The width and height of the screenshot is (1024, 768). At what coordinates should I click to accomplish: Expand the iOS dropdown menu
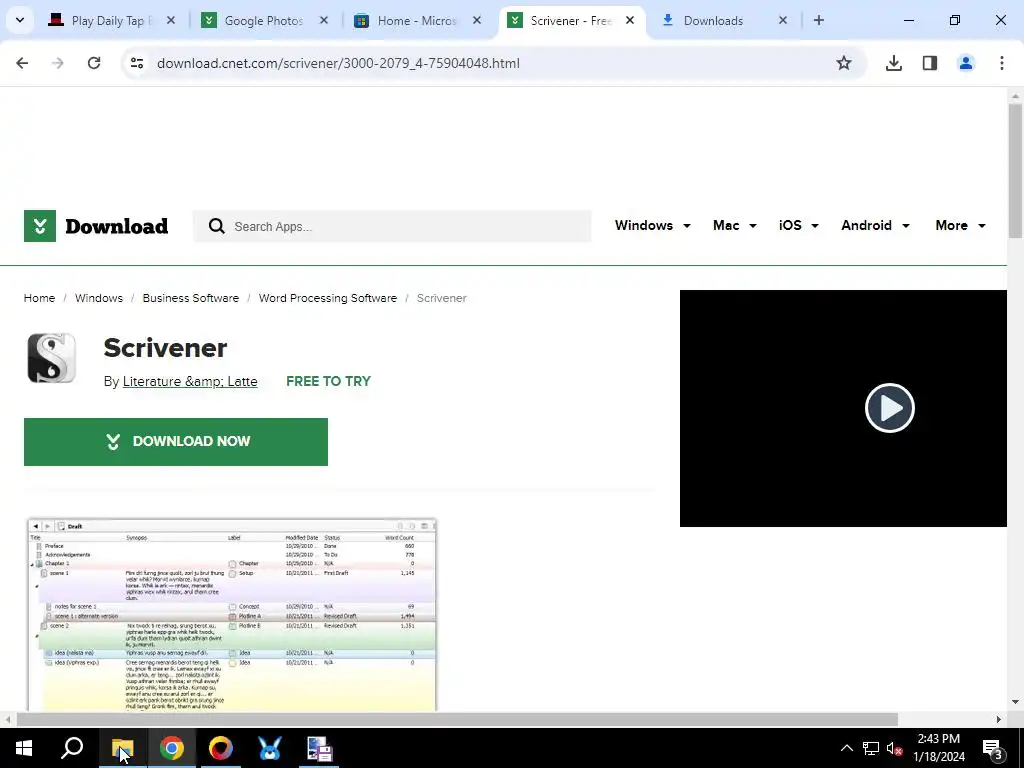point(798,225)
